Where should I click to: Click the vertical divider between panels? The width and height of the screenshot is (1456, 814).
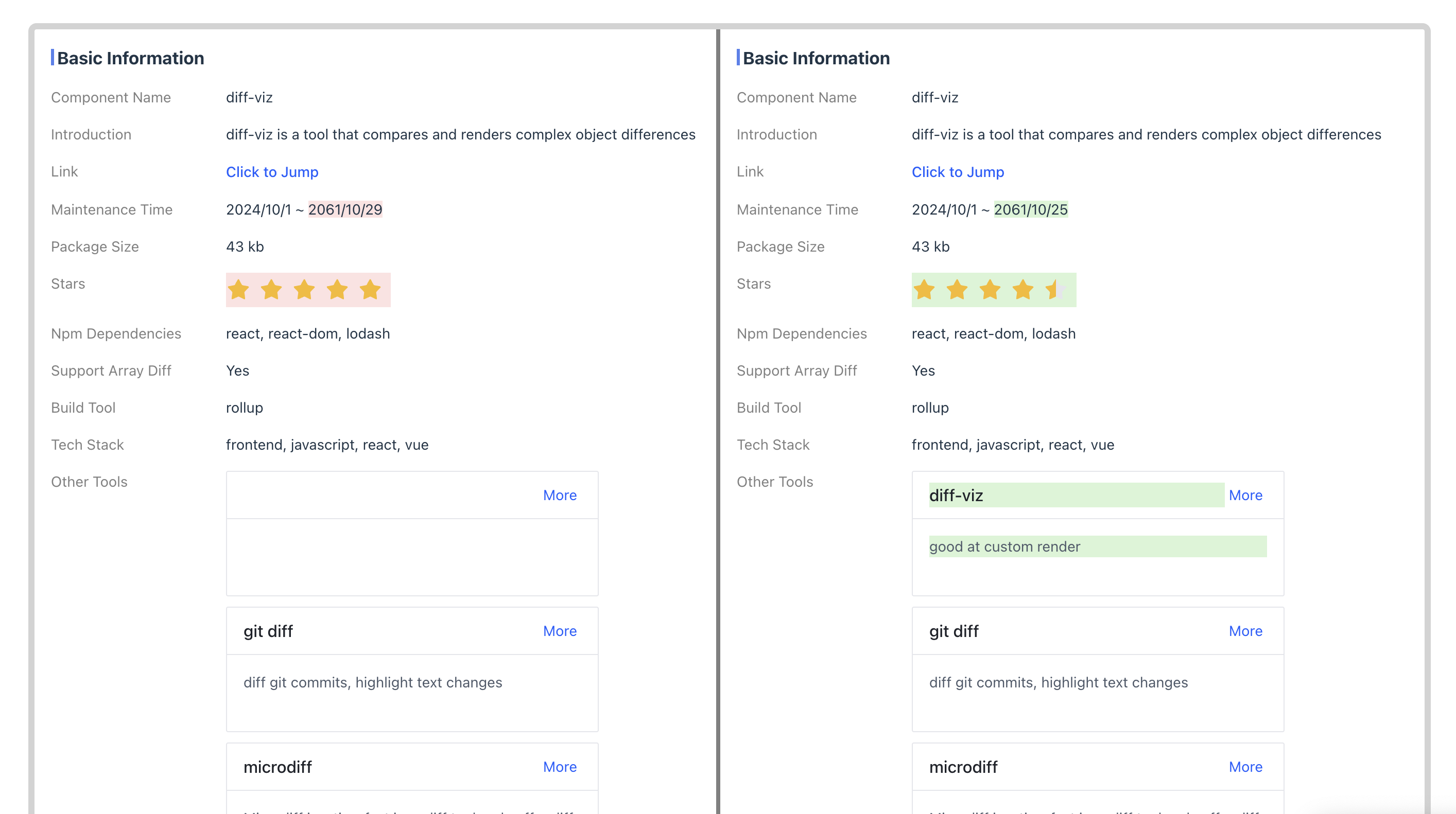coord(718,395)
